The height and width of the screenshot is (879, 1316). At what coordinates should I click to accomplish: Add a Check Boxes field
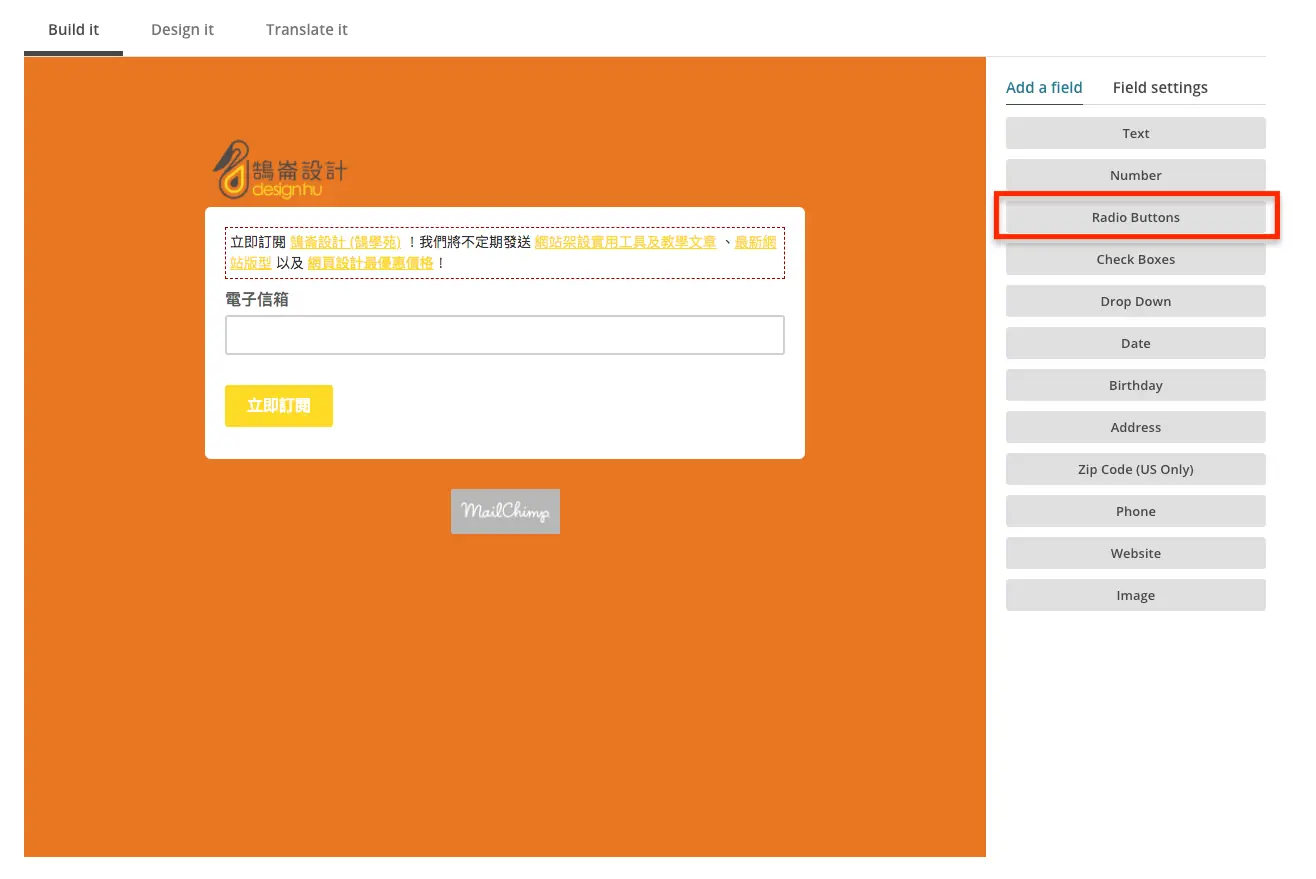pyautogui.click(x=1135, y=259)
